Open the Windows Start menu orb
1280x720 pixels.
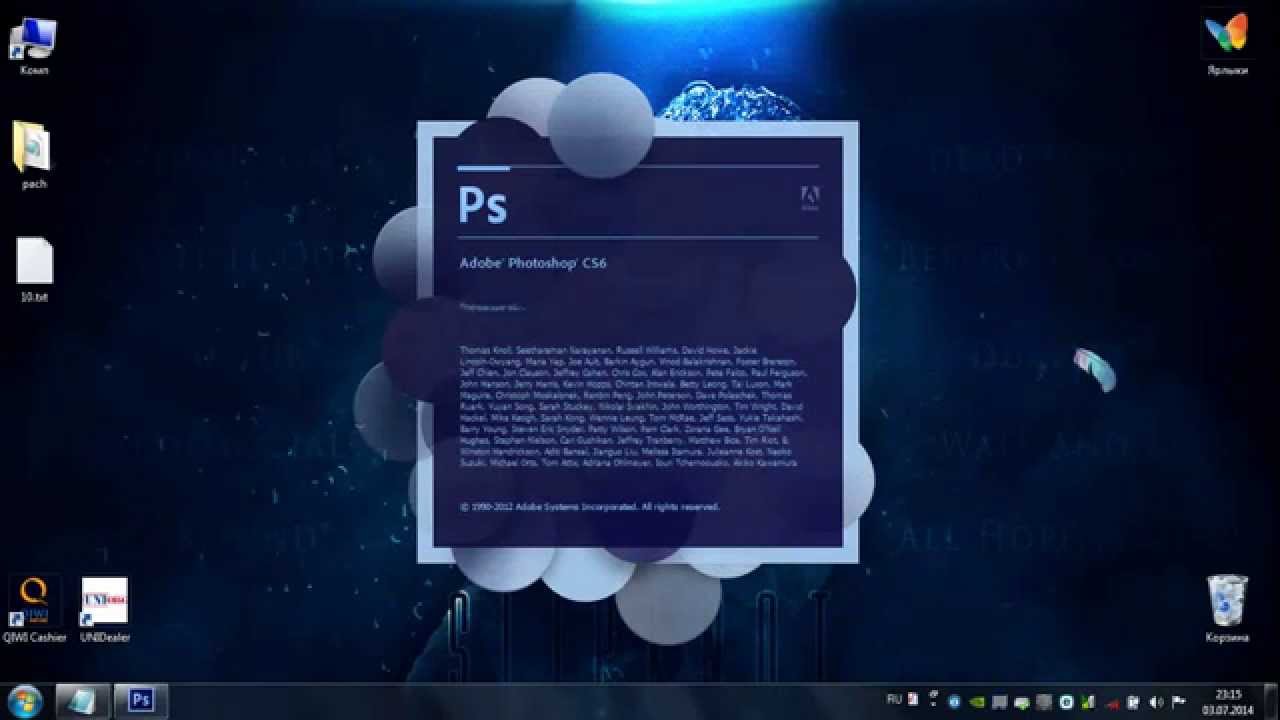pos(25,700)
